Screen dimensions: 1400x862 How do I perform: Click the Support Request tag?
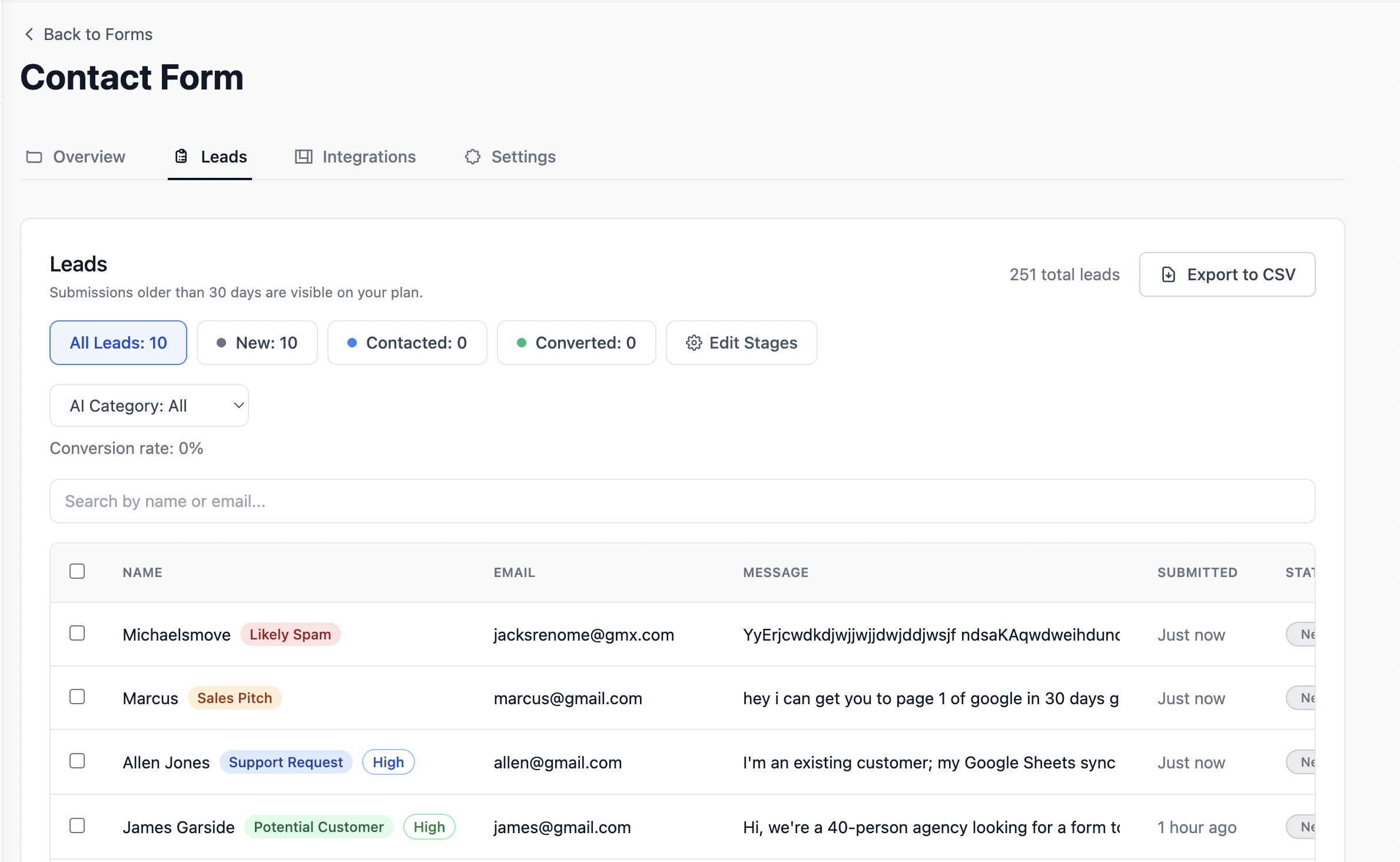pyautogui.click(x=286, y=762)
